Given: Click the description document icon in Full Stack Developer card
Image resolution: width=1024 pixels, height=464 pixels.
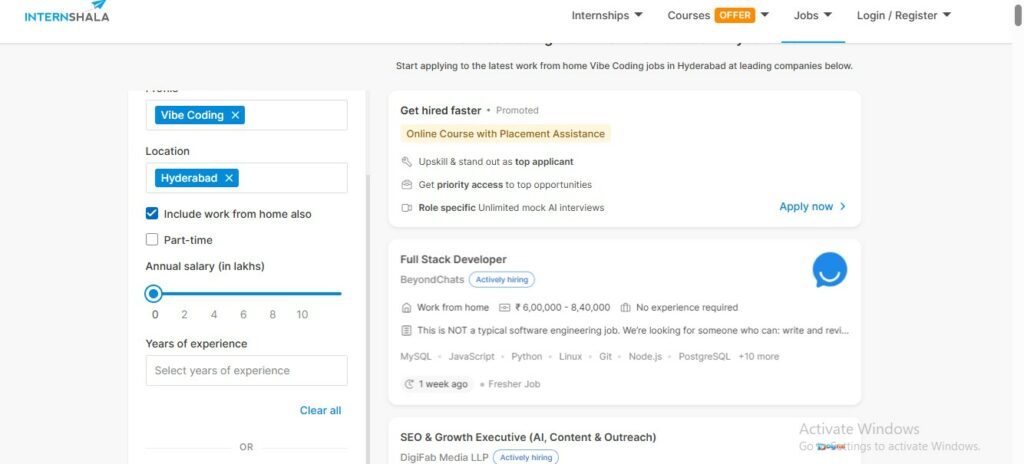Looking at the screenshot, I should click(406, 331).
